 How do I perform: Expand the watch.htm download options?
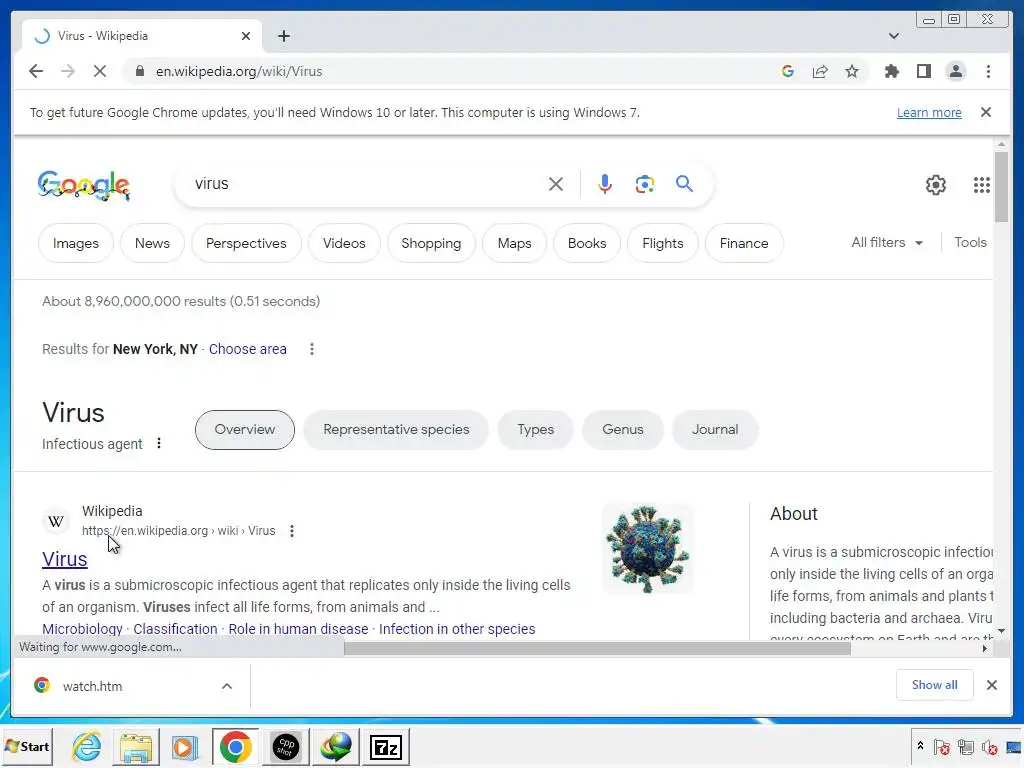227,686
